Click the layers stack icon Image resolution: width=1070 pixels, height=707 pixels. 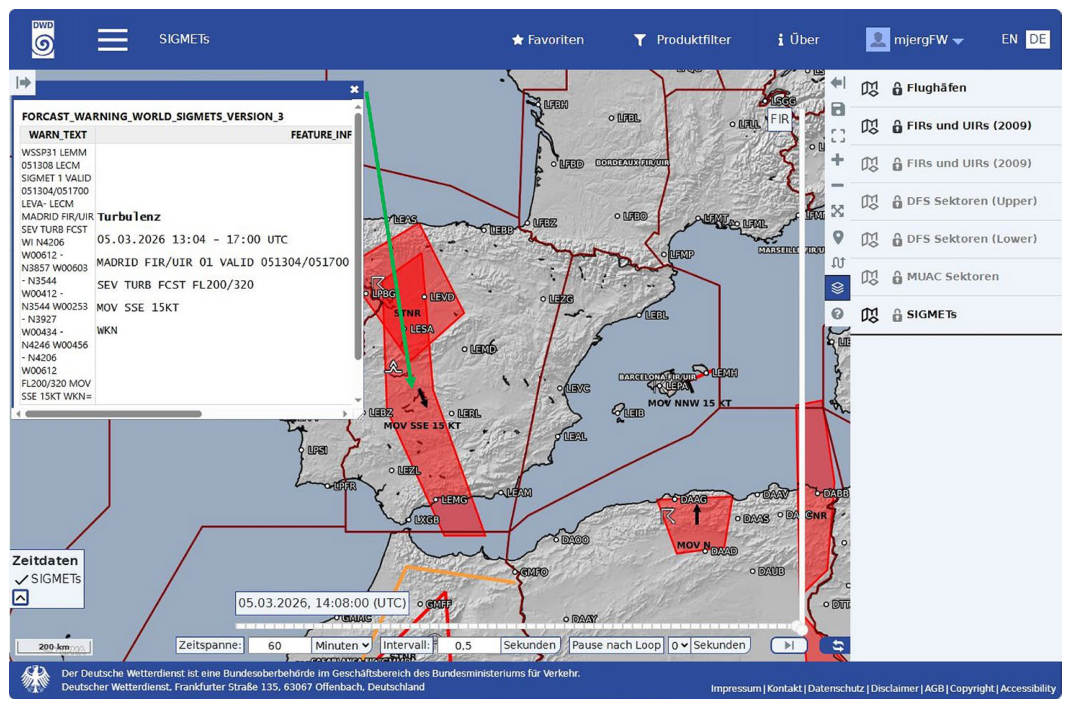838,288
